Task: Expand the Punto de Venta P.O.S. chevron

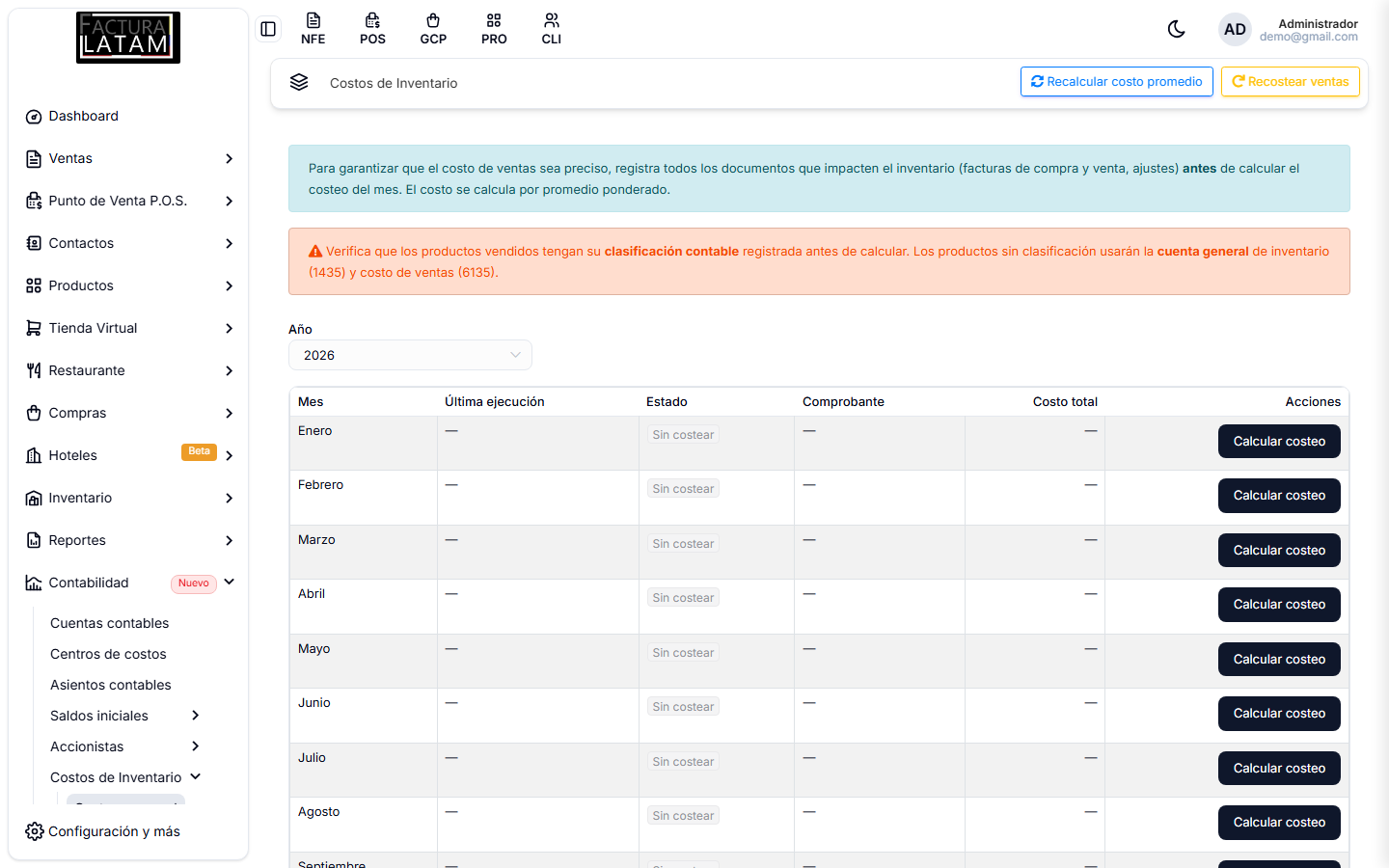Action: (x=230, y=201)
